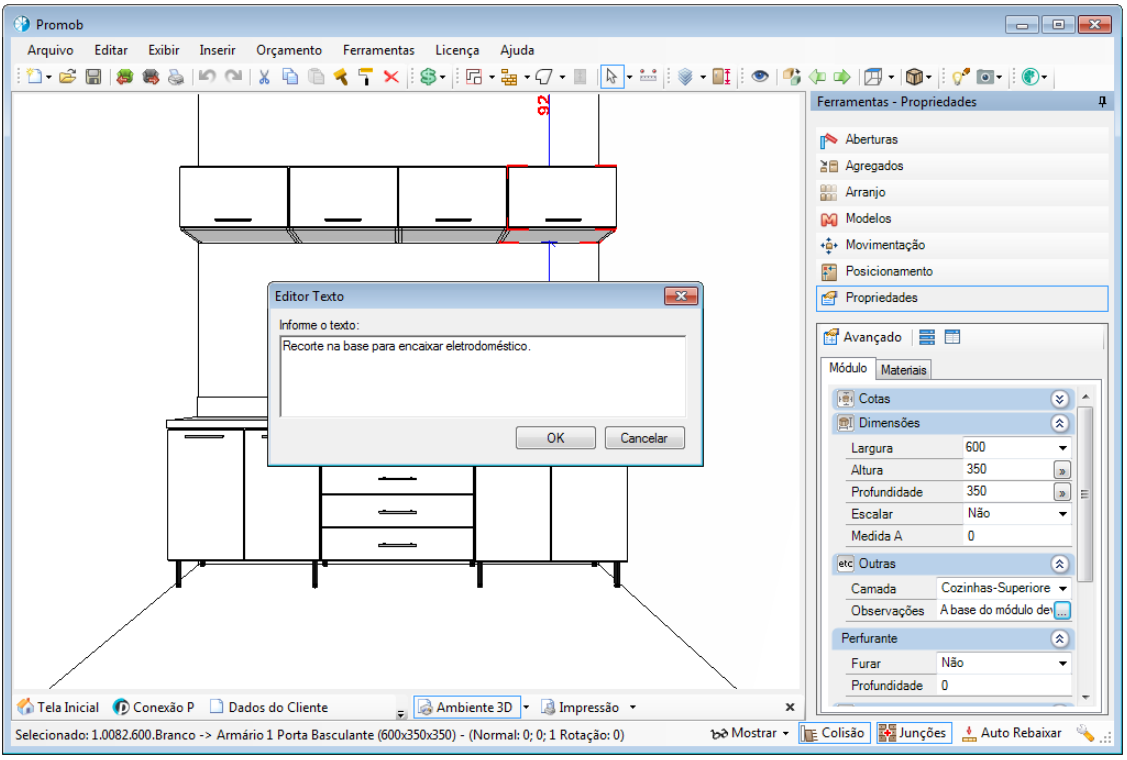Switch to the Materiais tab

pos(903,370)
